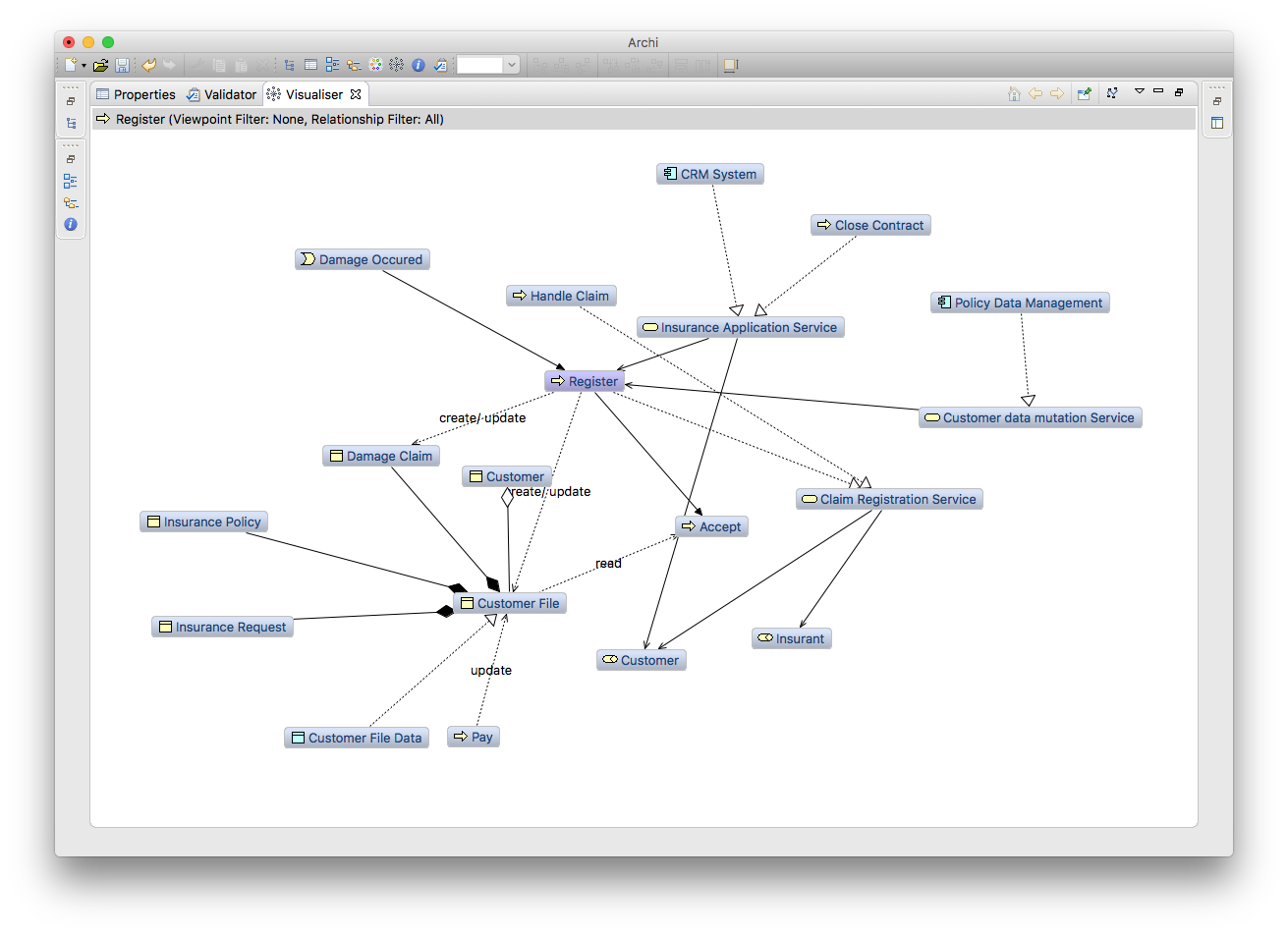The image size is (1288, 935).
Task: Open Palette icon in right sidebar
Action: (x=1217, y=123)
